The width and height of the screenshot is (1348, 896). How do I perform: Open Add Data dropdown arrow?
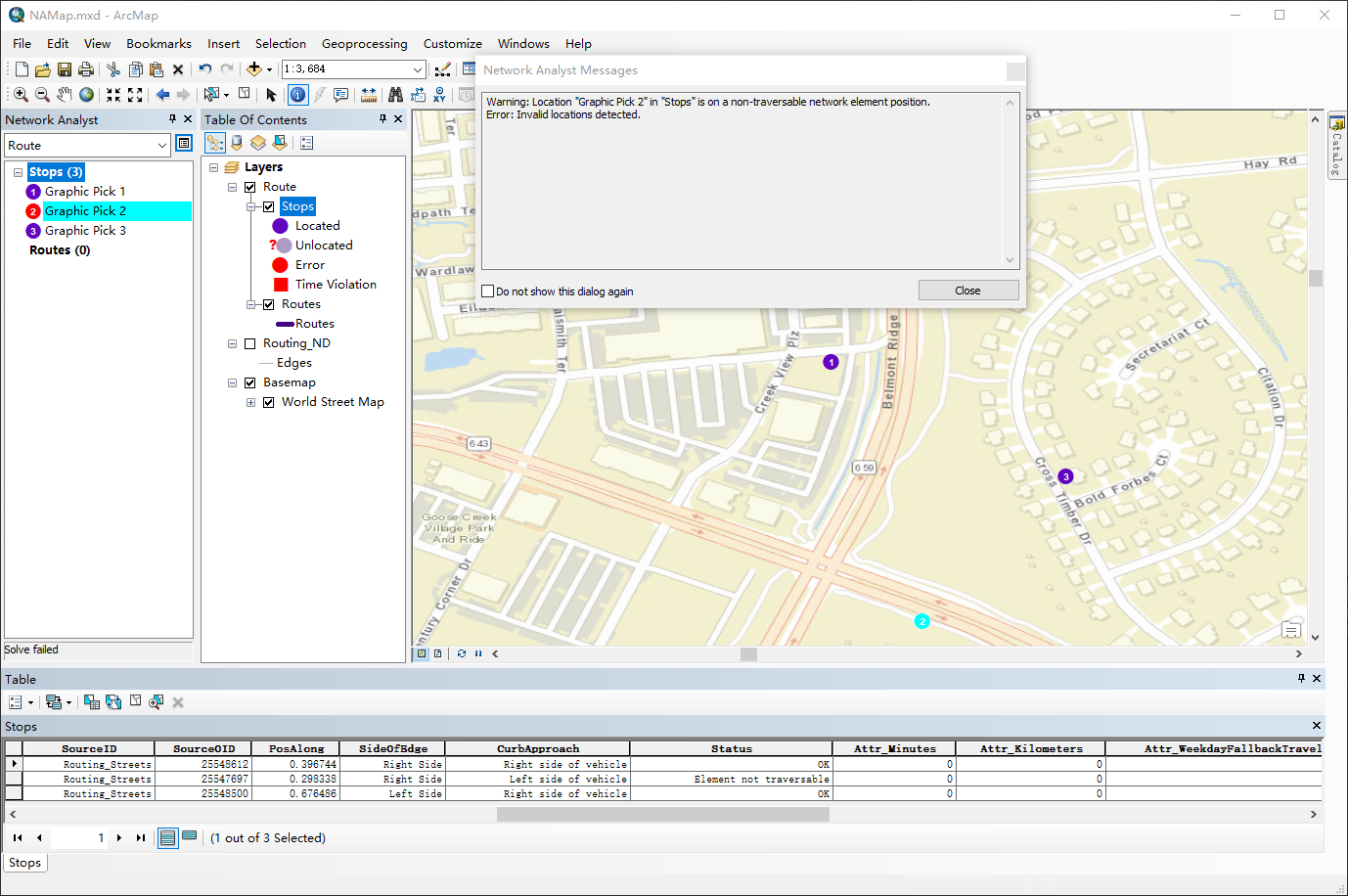click(x=269, y=69)
